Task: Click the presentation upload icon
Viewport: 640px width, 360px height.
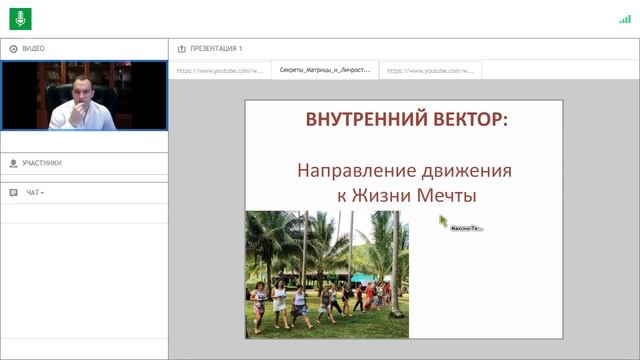Action: tap(182, 49)
